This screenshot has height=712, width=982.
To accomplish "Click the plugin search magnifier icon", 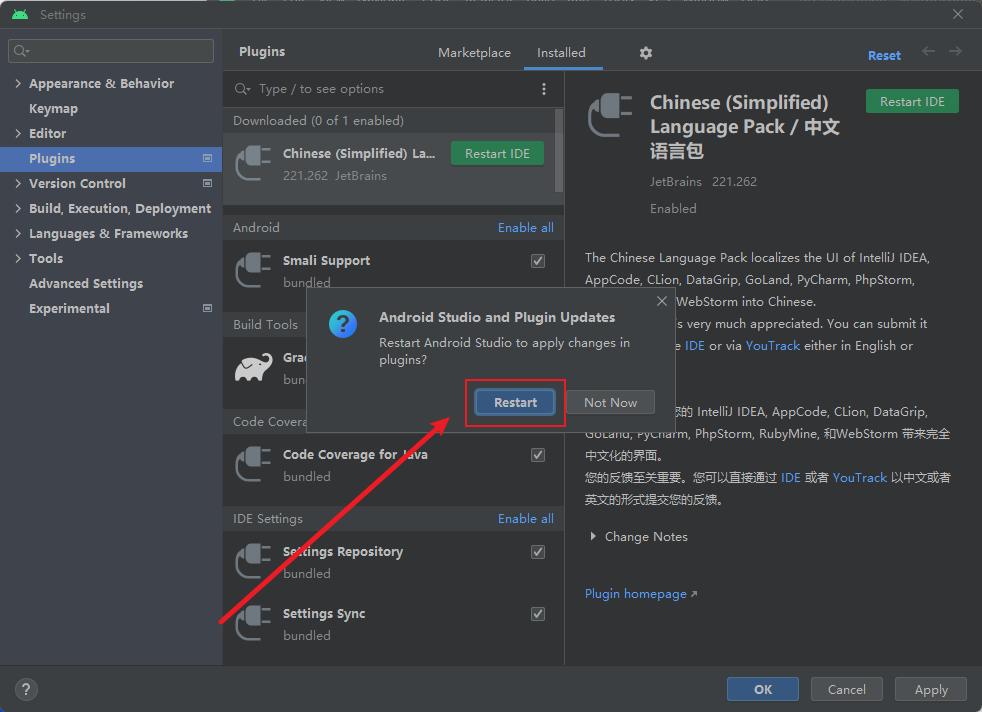I will (242, 89).
